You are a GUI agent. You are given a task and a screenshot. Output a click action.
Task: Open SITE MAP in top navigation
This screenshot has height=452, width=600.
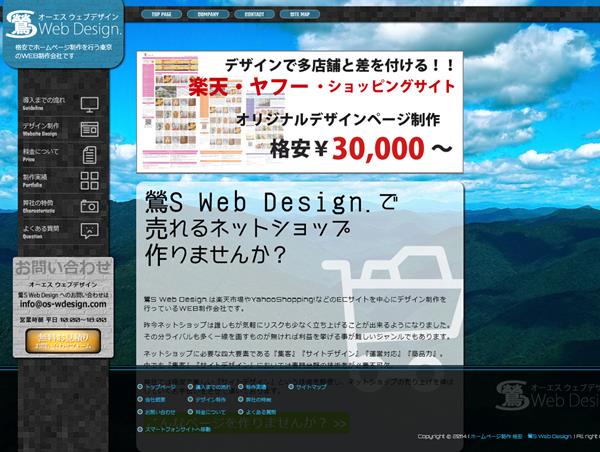300,14
